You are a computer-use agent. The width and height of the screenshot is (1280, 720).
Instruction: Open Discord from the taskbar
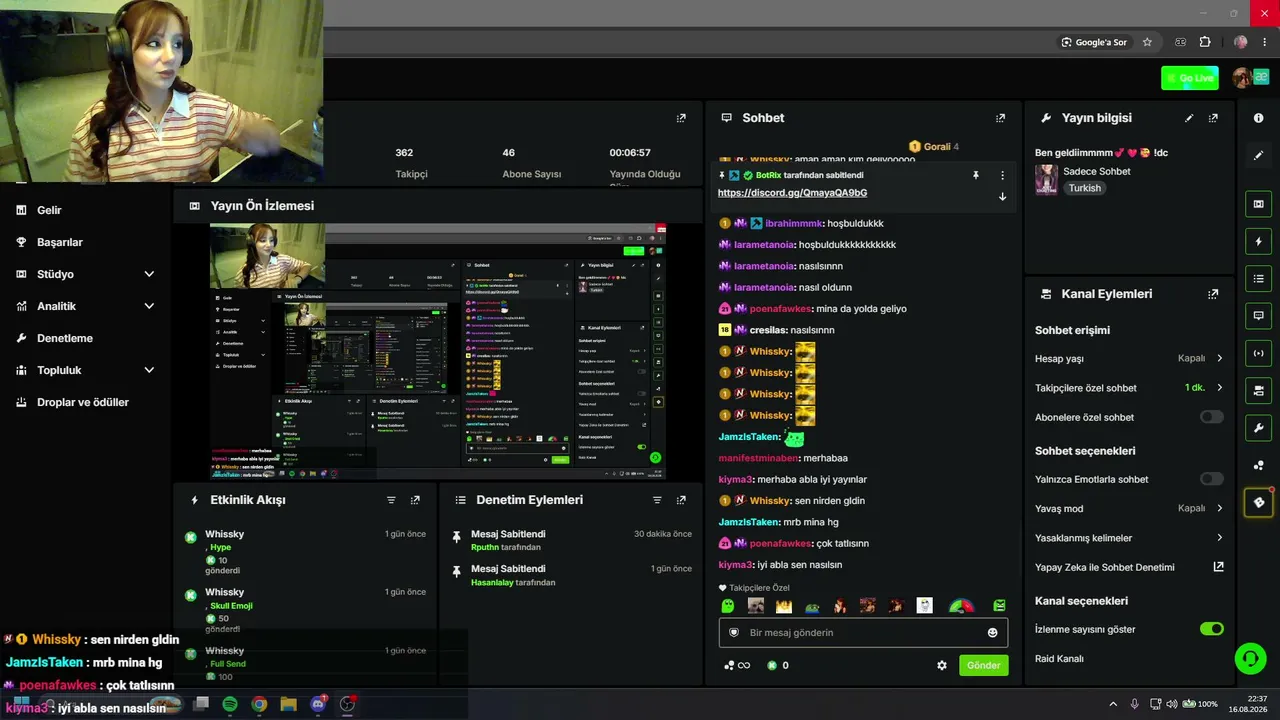pyautogui.click(x=319, y=704)
